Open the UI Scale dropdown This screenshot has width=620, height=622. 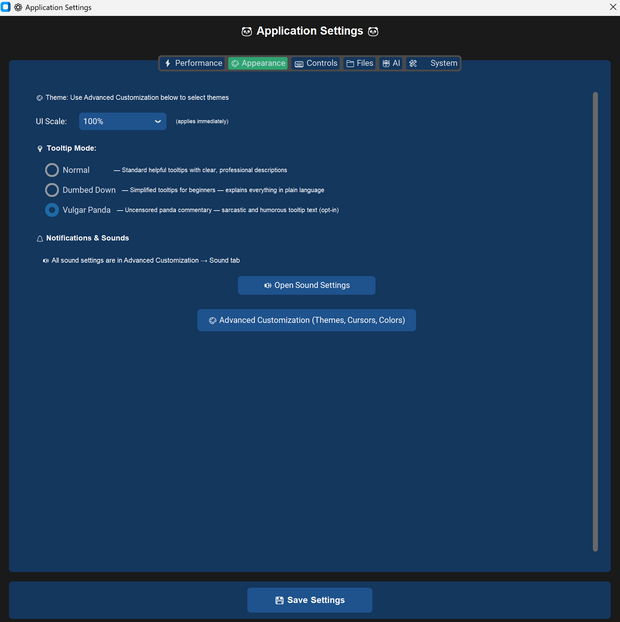(122, 121)
